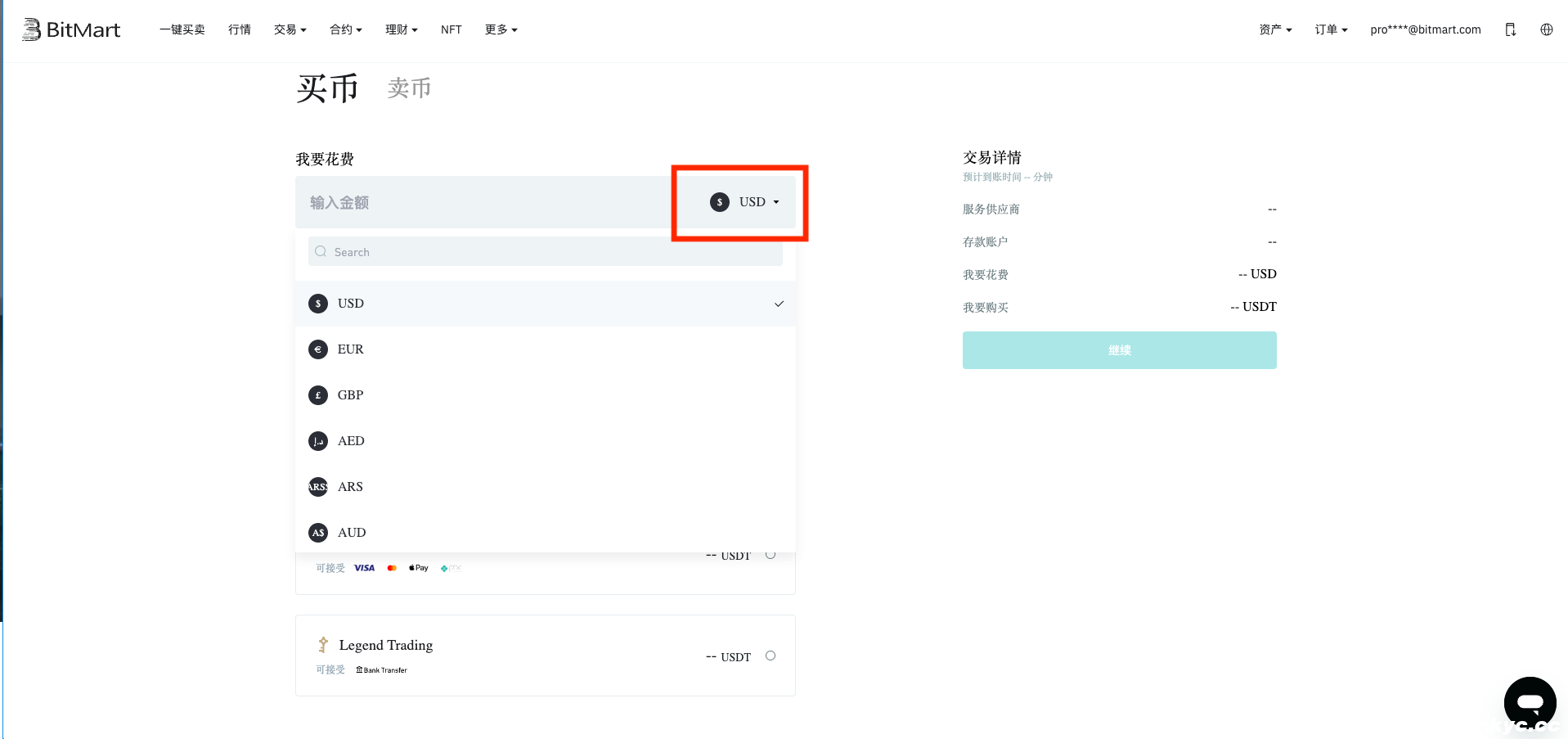Open the app download phone icon
The image size is (1568, 739).
click(1510, 29)
